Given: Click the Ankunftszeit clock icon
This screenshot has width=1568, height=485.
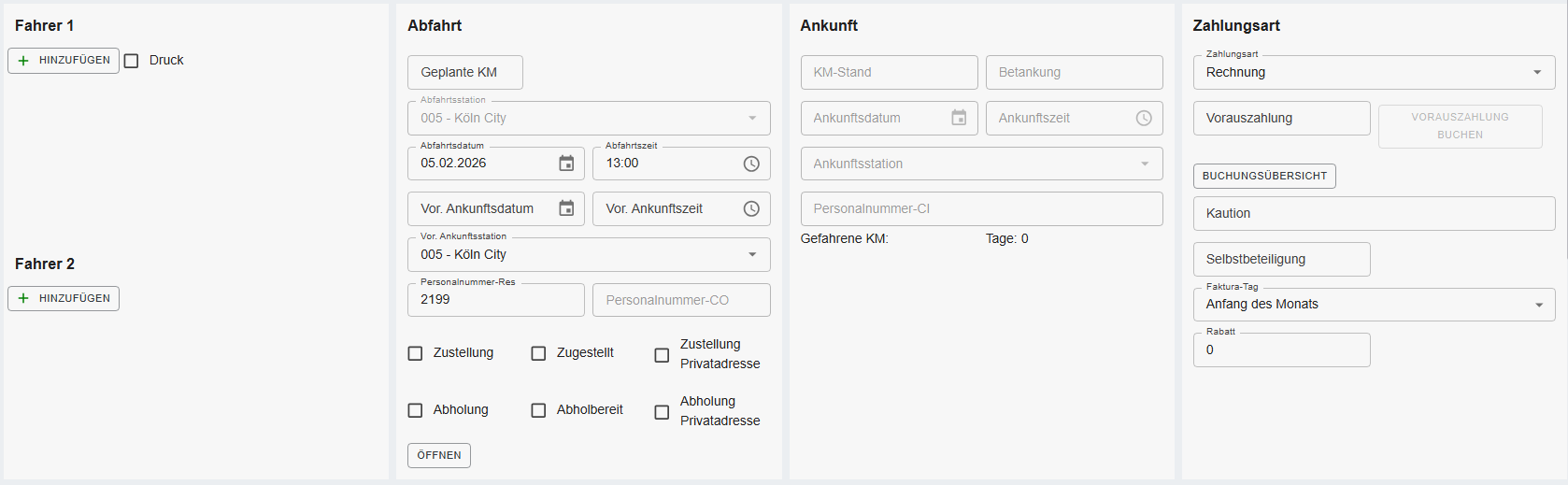Looking at the screenshot, I should point(1144,118).
